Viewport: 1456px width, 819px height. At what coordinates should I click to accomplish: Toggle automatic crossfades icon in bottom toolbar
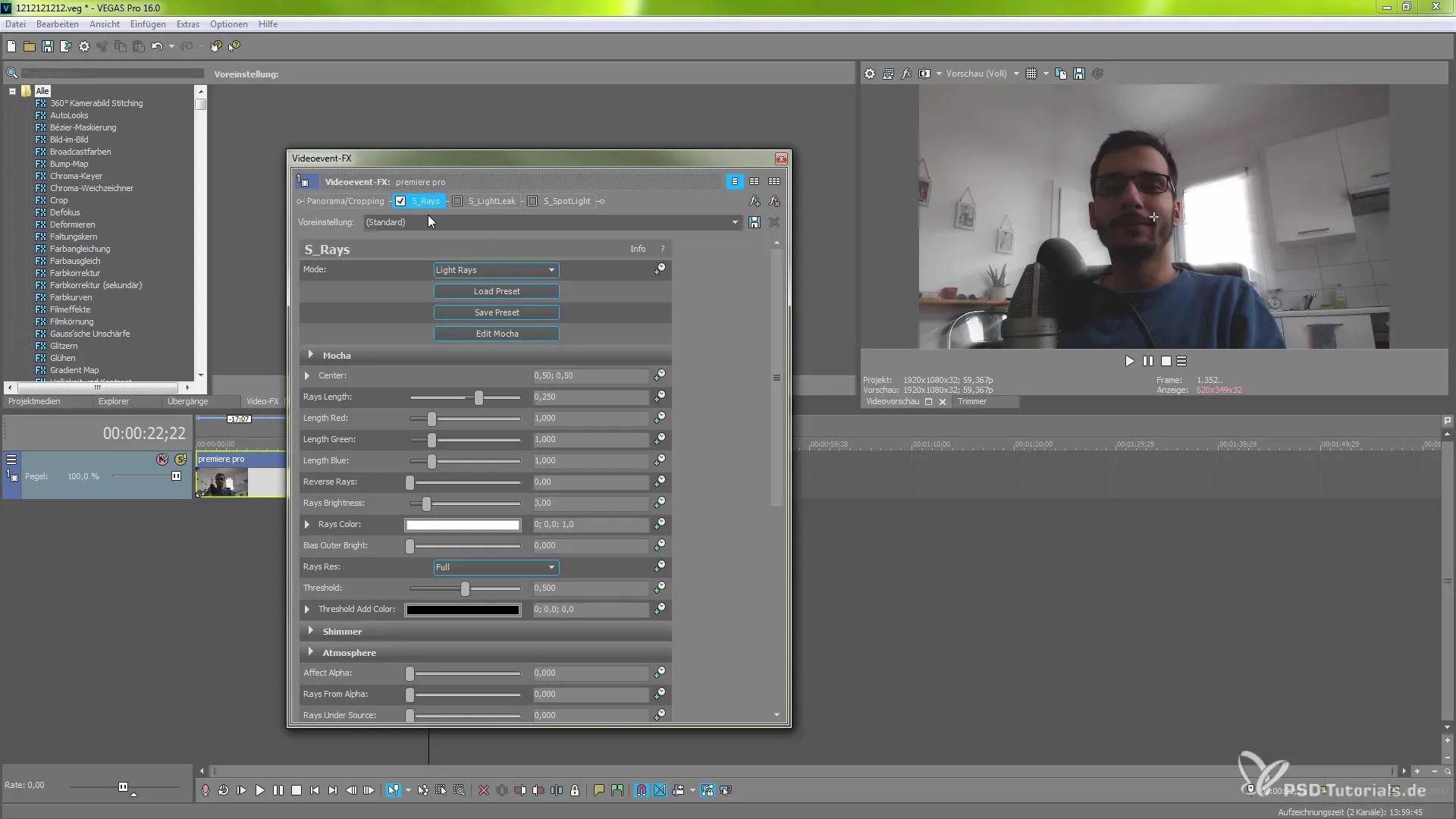[x=660, y=790]
